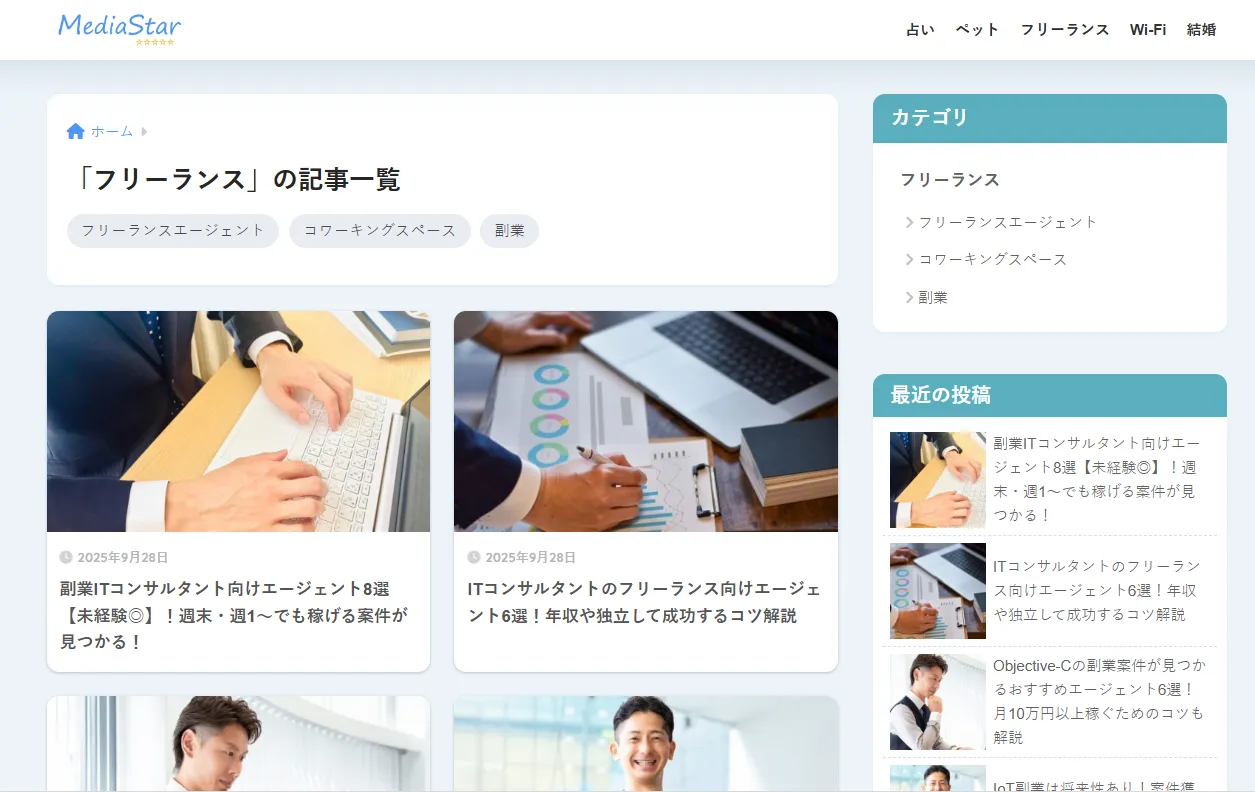The image size is (1255, 792).
Task: Open the keyboard typing article thumbnail
Action: point(238,421)
